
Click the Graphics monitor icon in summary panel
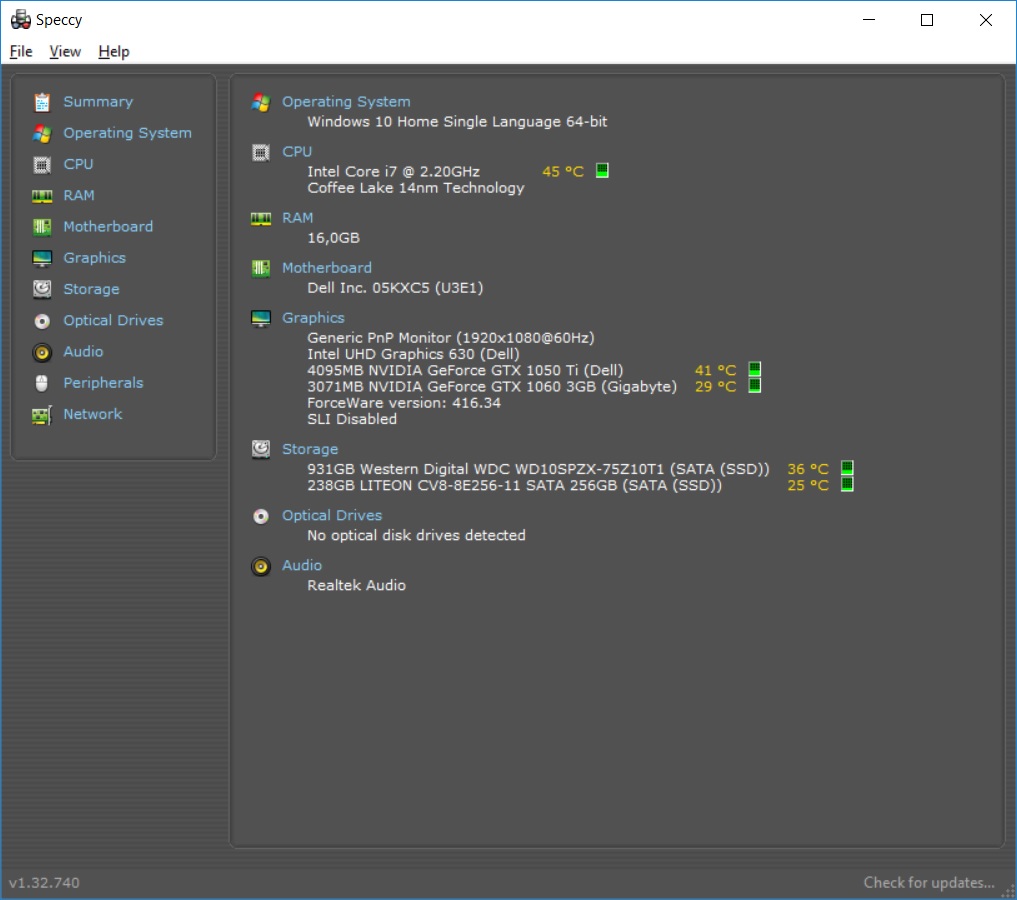261,318
